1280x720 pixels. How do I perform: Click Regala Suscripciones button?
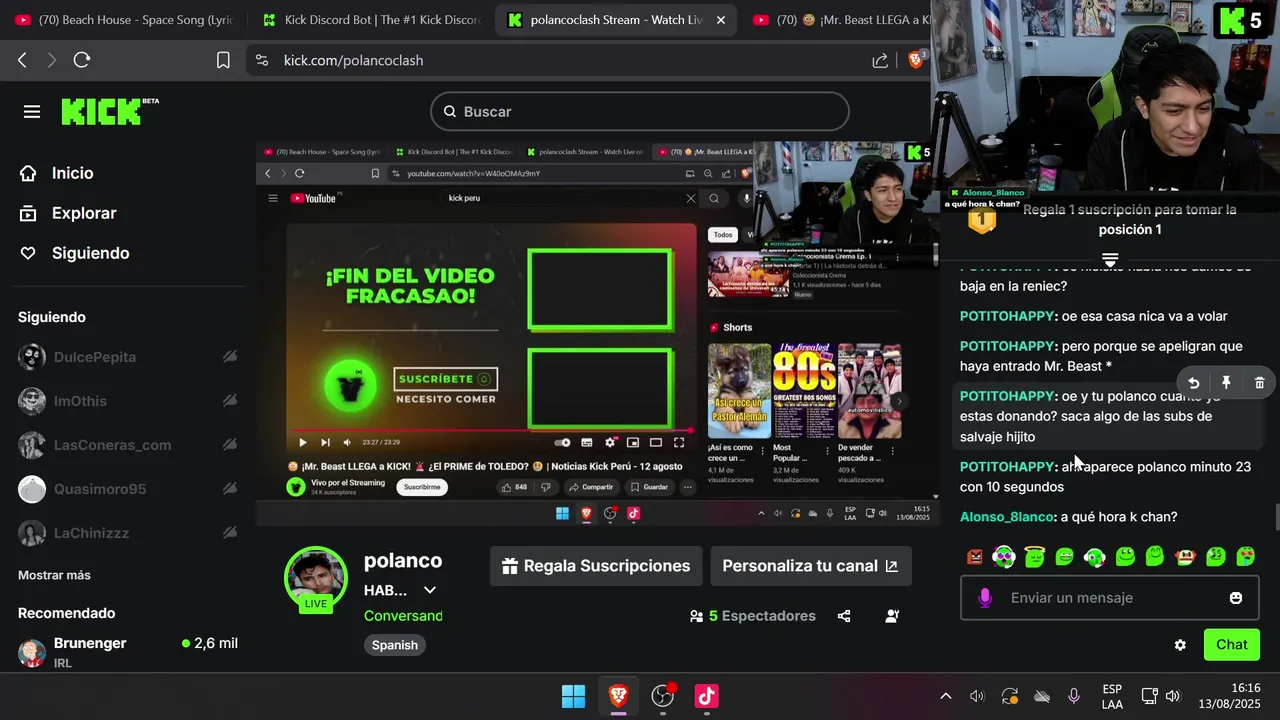coord(596,566)
